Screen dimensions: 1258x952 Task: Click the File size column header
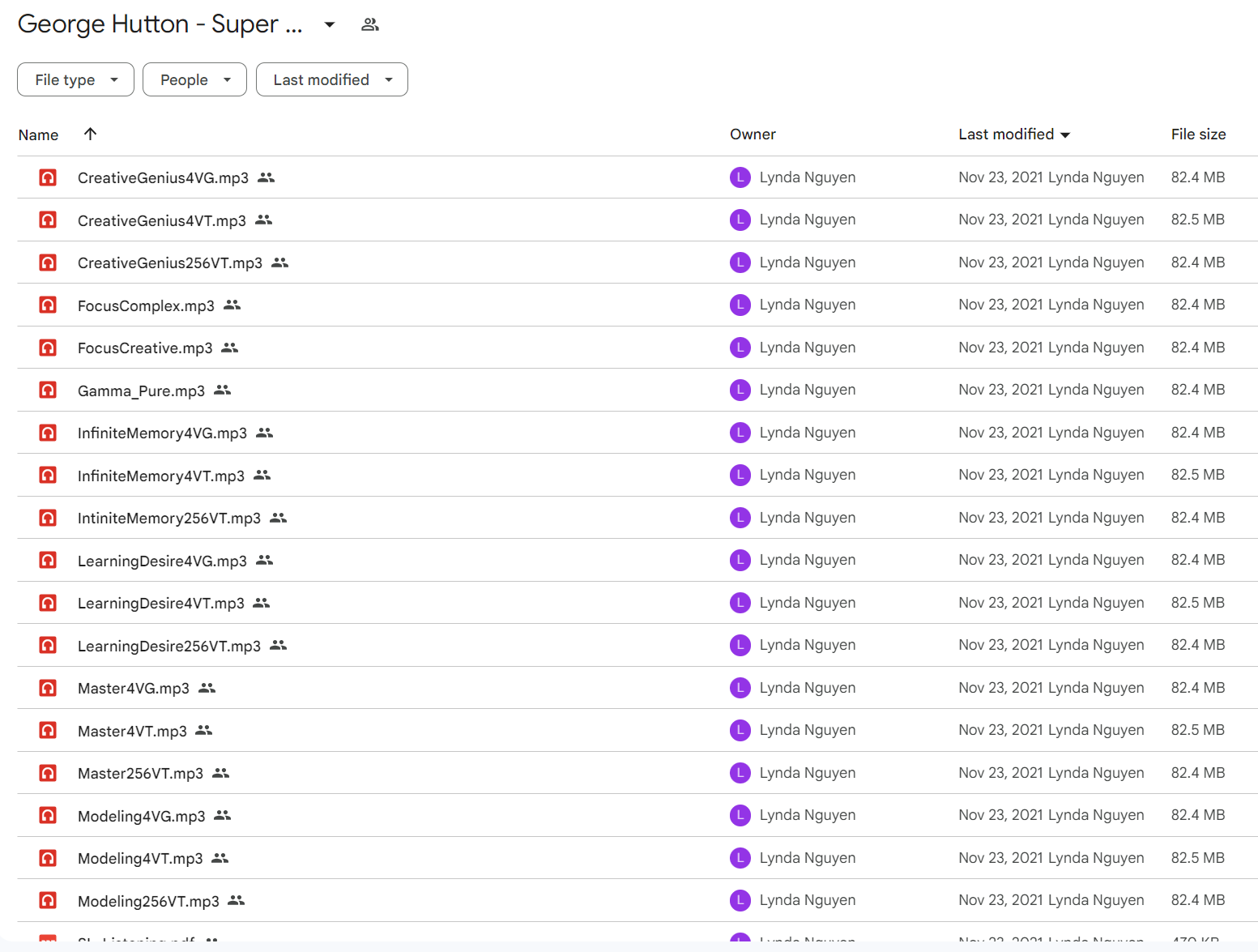point(1198,134)
